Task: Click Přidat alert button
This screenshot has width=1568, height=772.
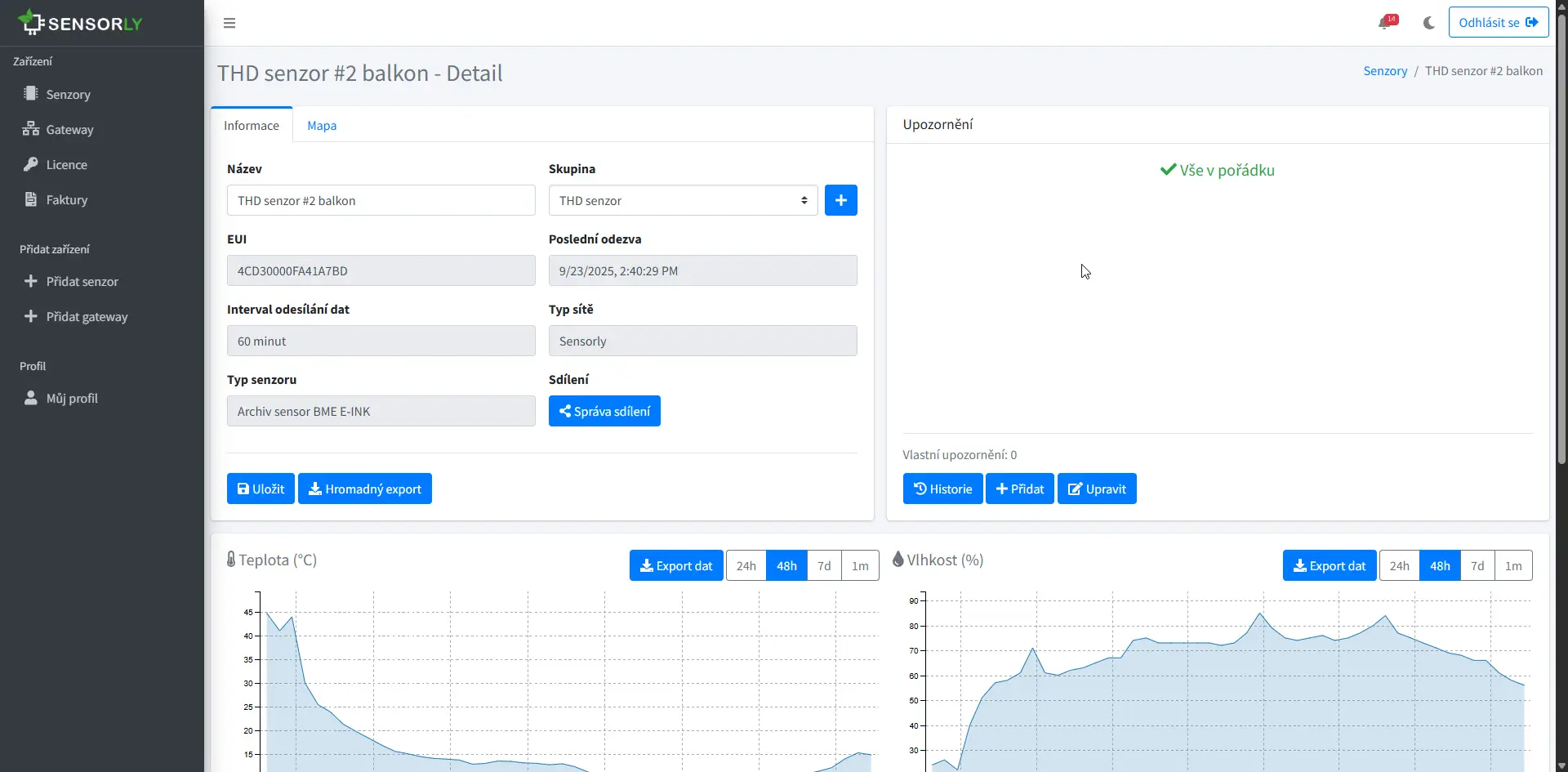Action: (1020, 489)
